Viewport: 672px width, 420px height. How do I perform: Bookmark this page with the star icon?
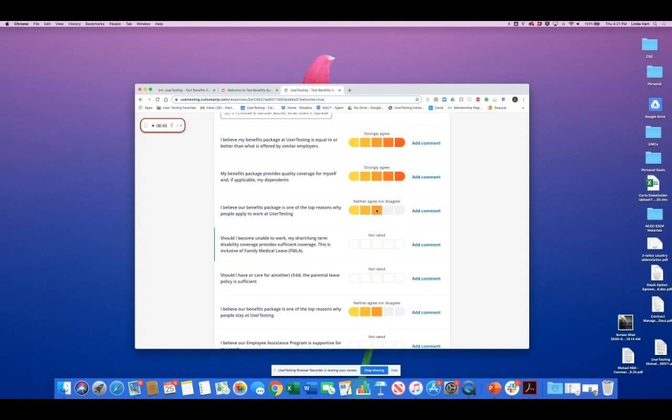click(417, 99)
